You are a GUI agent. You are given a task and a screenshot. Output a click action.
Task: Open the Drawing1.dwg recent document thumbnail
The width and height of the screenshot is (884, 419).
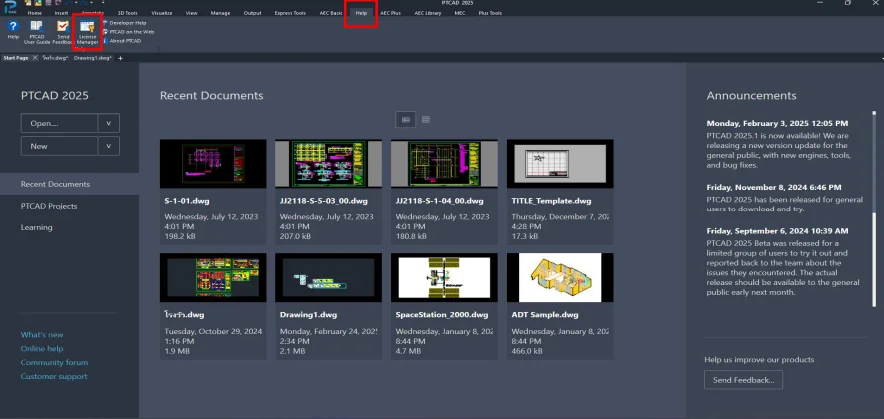[x=328, y=277]
